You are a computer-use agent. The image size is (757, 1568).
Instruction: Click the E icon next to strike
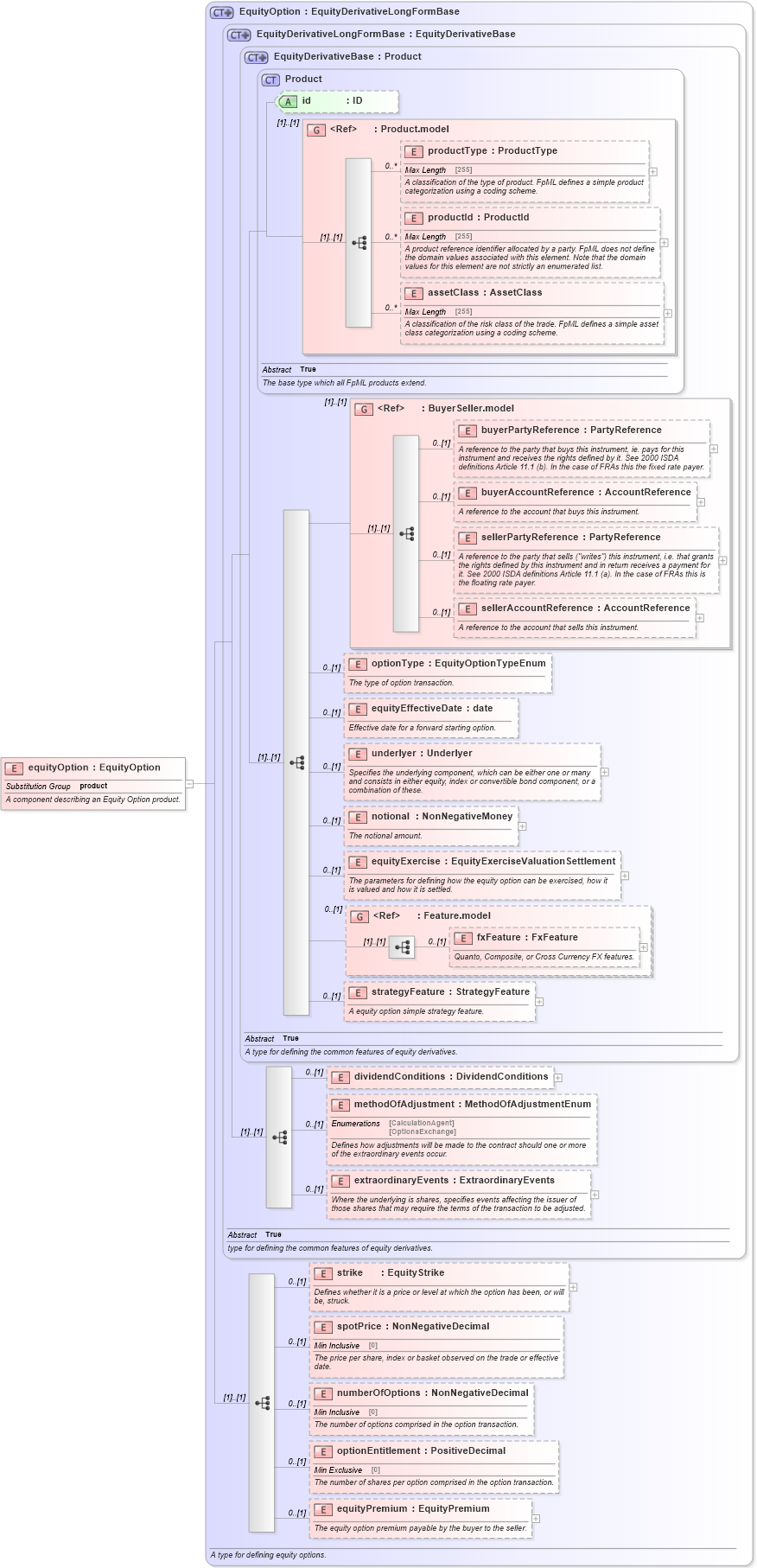pyautogui.click(x=323, y=1274)
